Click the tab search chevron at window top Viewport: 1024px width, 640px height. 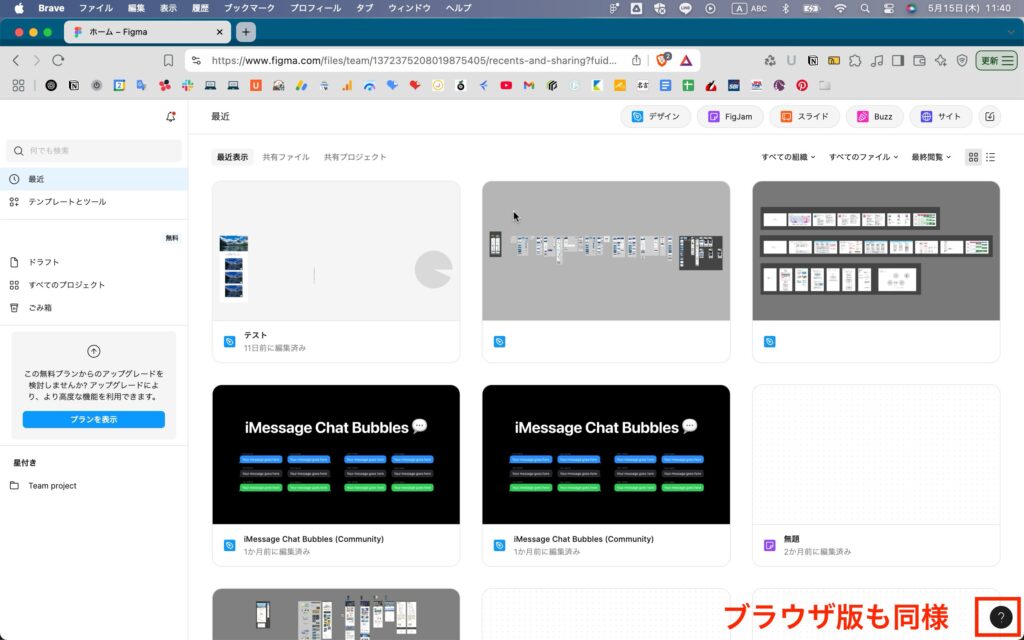[x=1011, y=32]
